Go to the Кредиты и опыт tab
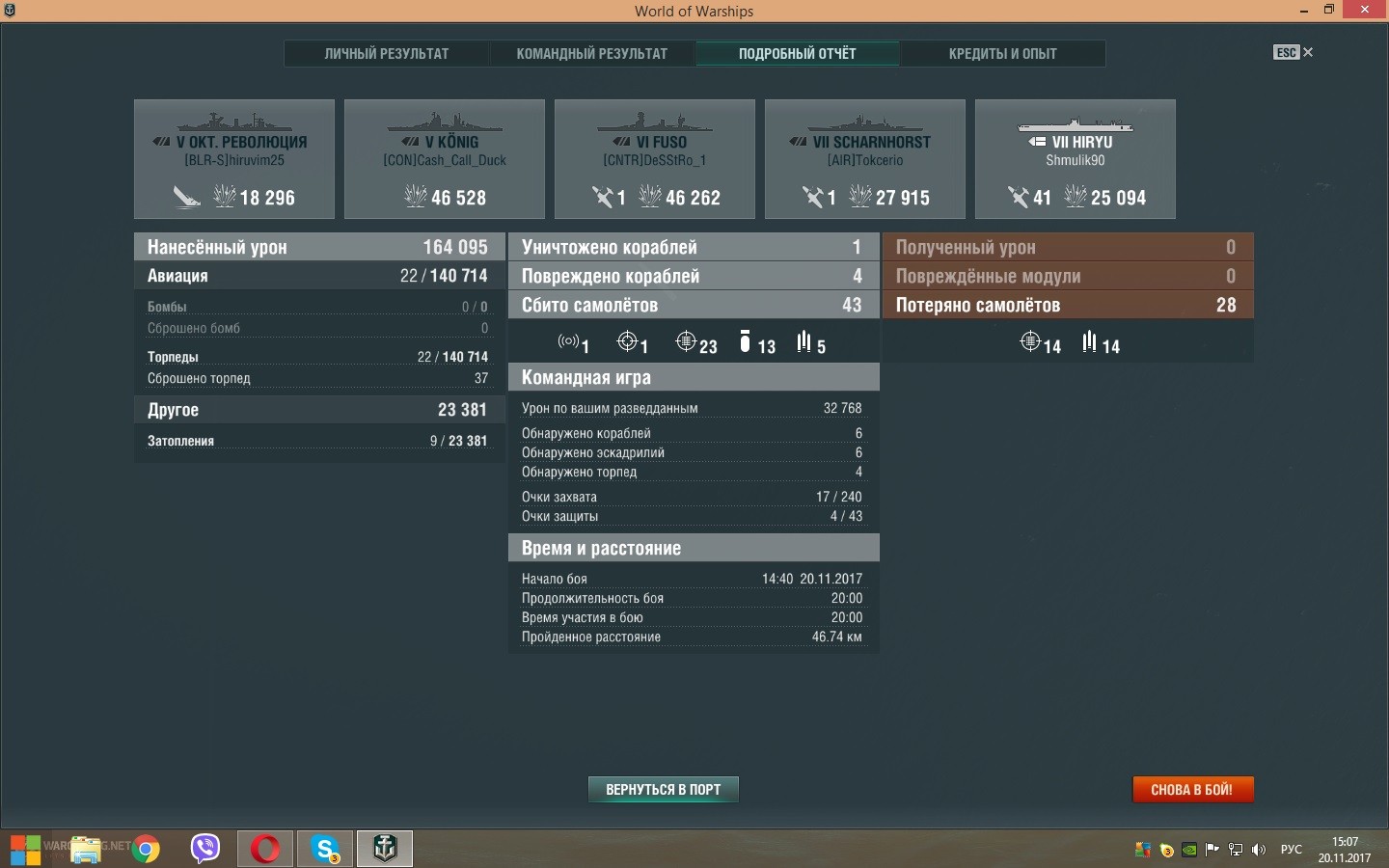 point(1003,54)
